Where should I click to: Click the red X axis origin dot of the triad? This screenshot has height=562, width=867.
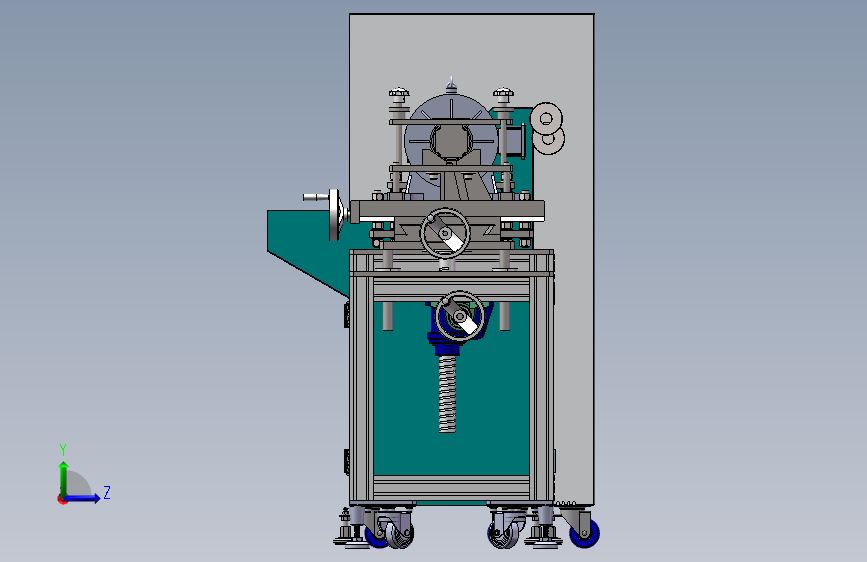(x=62, y=499)
